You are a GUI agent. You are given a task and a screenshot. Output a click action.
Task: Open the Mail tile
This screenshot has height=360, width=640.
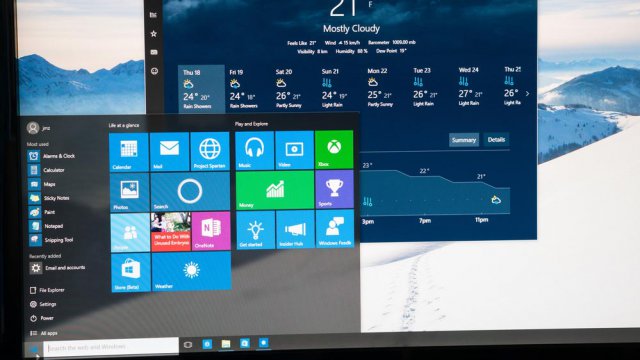pyautogui.click(x=169, y=151)
